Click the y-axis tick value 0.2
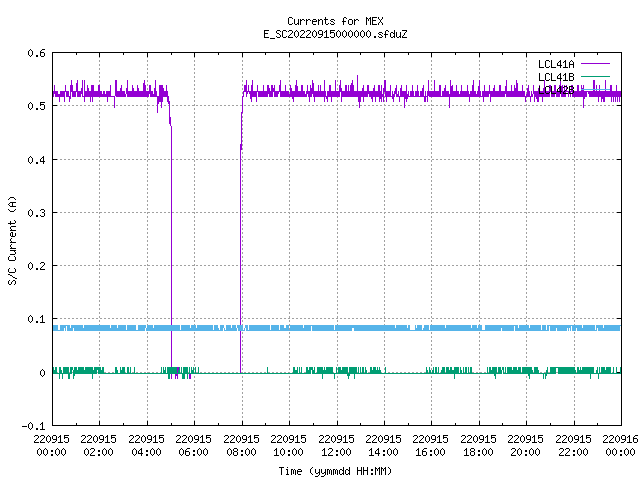Viewport: 640px width, 480px height. [36, 266]
